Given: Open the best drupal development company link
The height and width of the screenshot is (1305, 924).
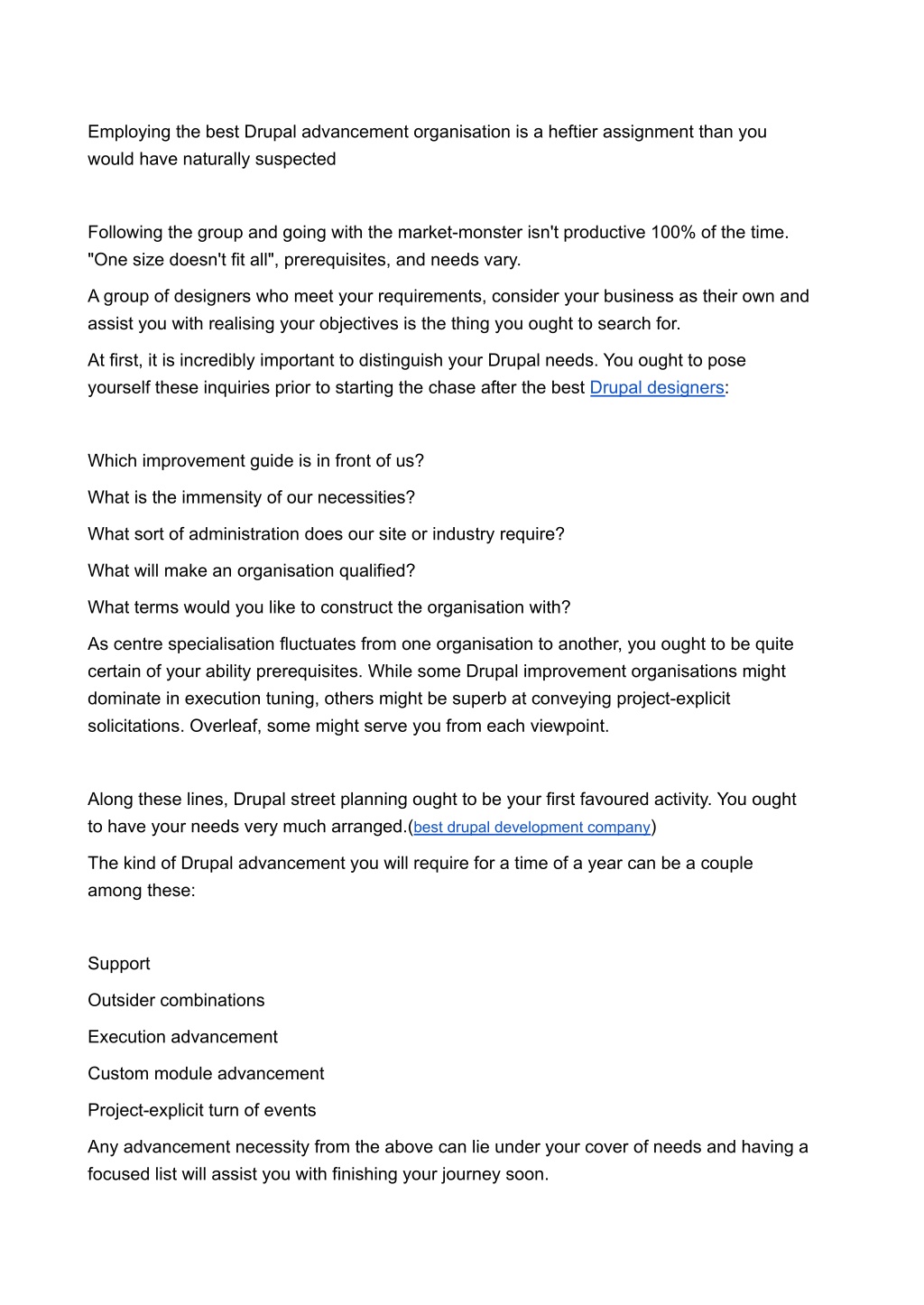Looking at the screenshot, I should 531,827.
